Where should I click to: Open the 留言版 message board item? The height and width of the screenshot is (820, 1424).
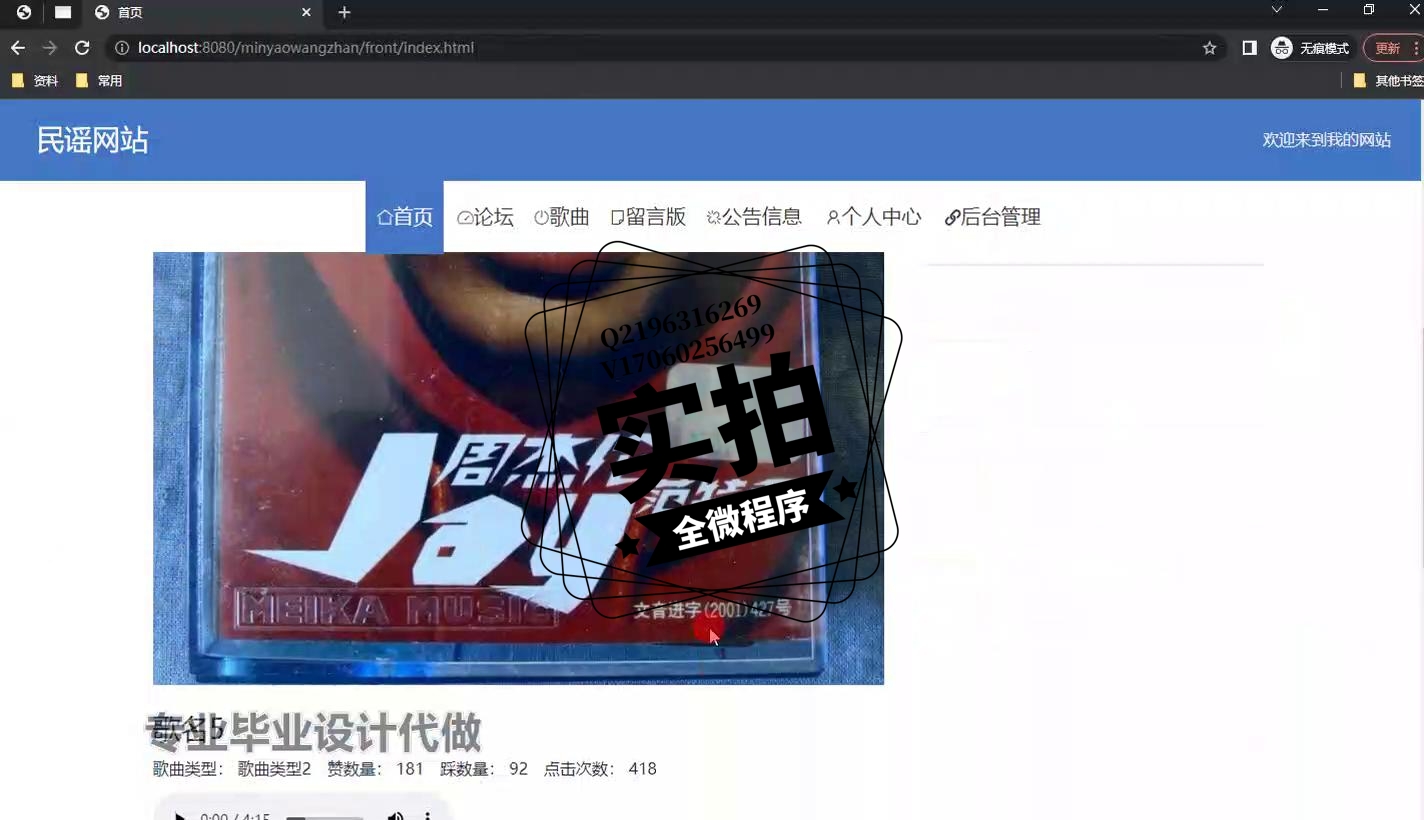pos(648,217)
